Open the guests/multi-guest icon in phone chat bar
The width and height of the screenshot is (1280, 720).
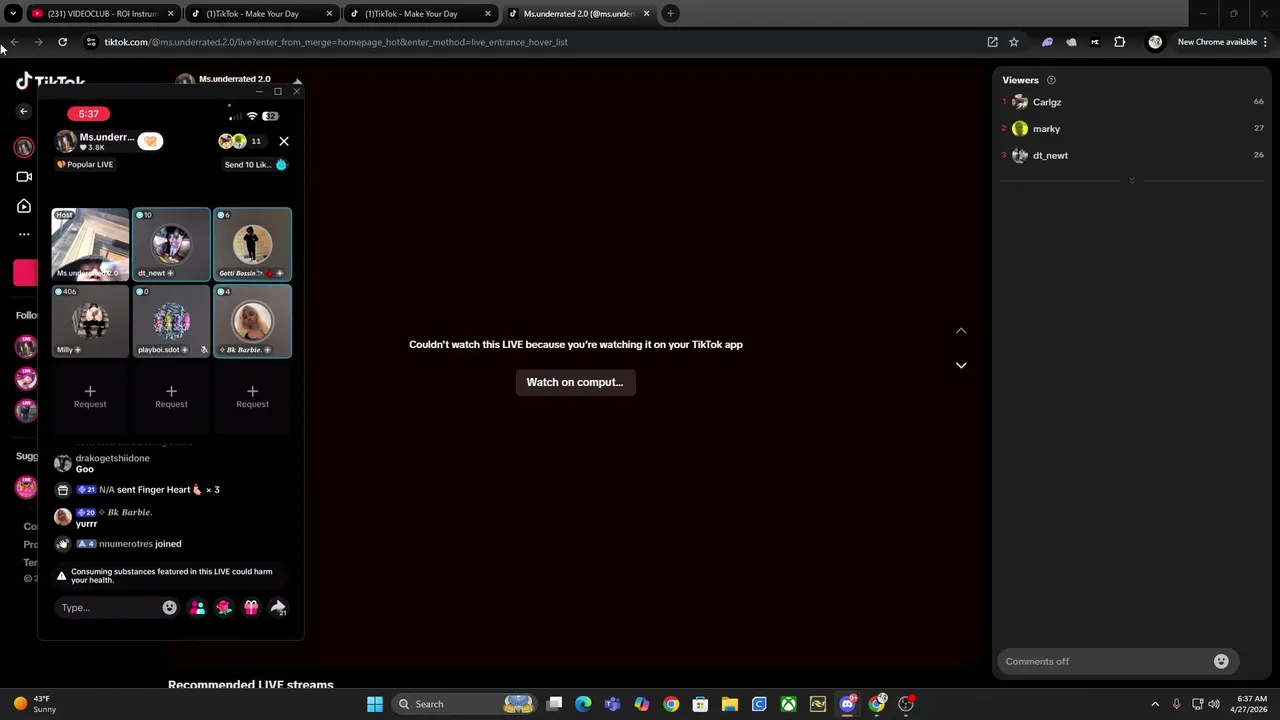click(x=197, y=607)
